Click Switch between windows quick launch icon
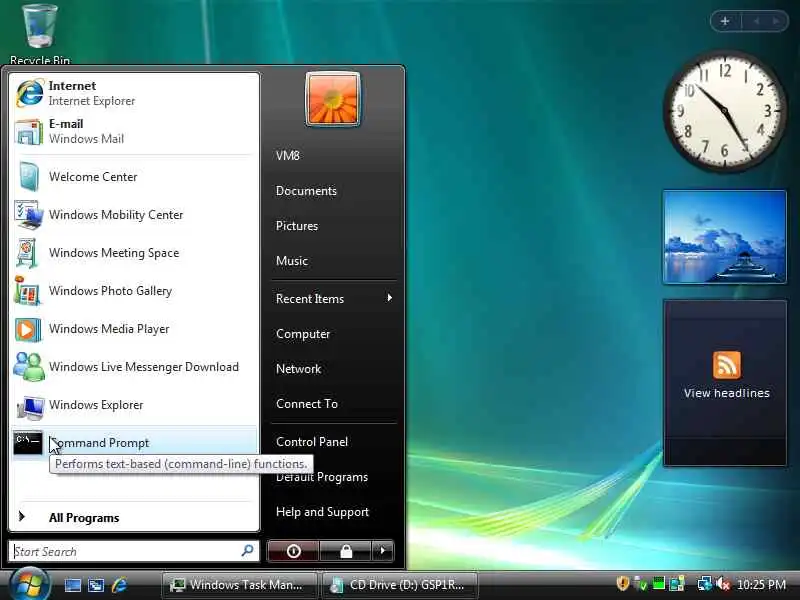This screenshot has width=800, height=600. [96, 585]
